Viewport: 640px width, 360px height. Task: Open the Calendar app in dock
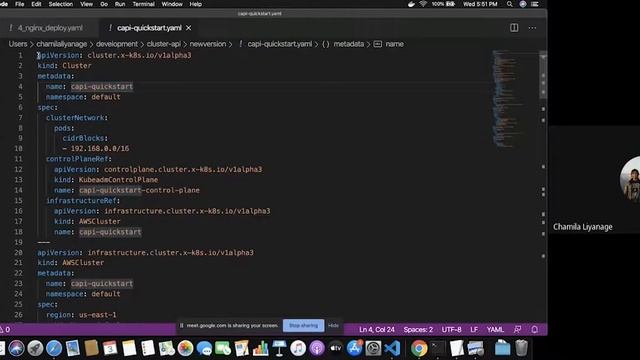click(x=110, y=348)
